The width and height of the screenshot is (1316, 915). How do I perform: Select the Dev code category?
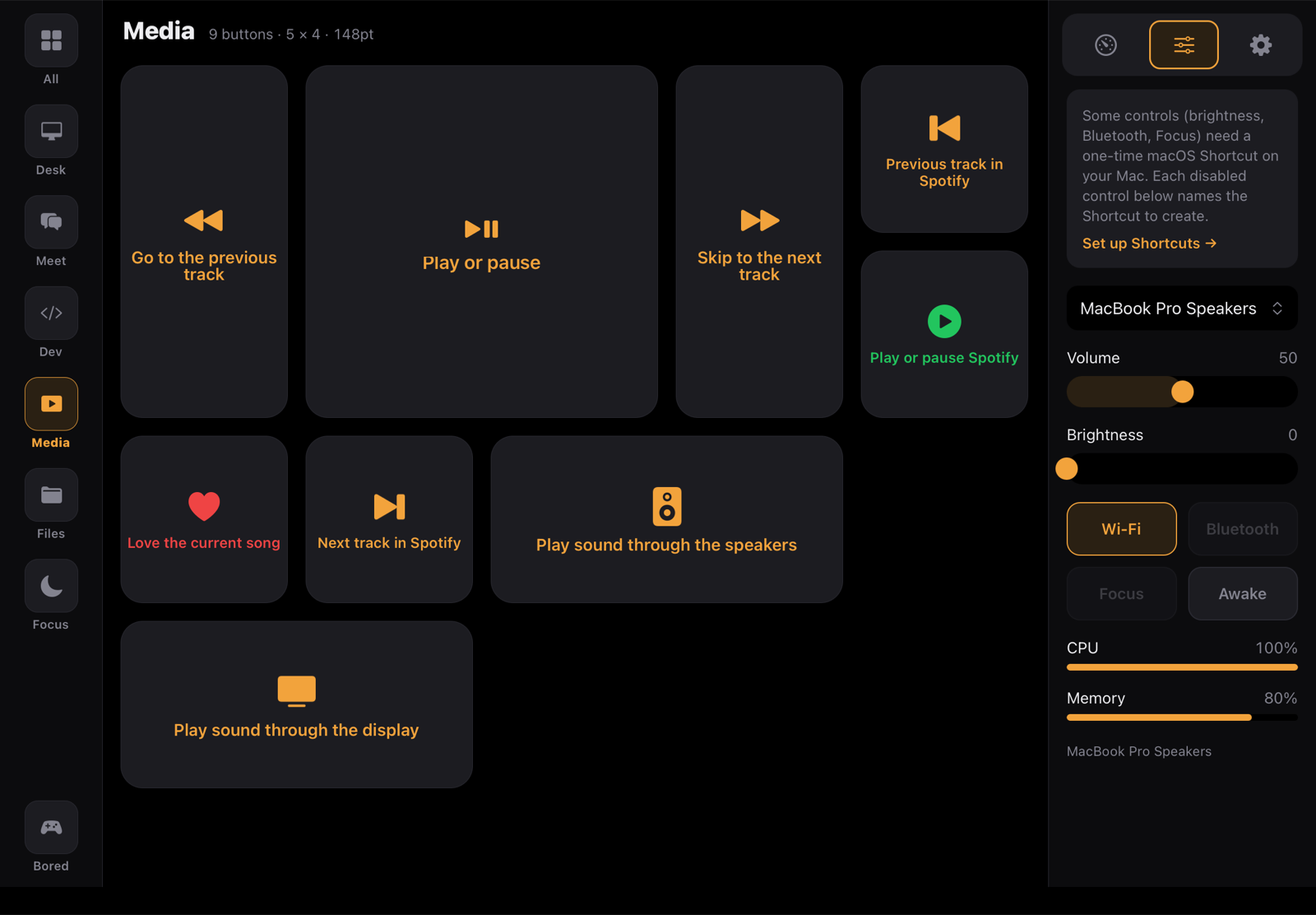click(51, 314)
